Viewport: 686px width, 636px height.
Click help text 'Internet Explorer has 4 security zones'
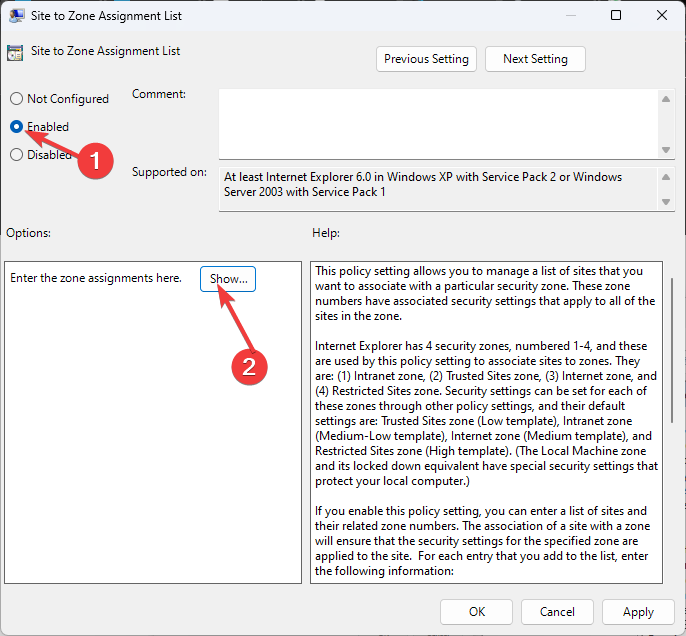(413, 346)
